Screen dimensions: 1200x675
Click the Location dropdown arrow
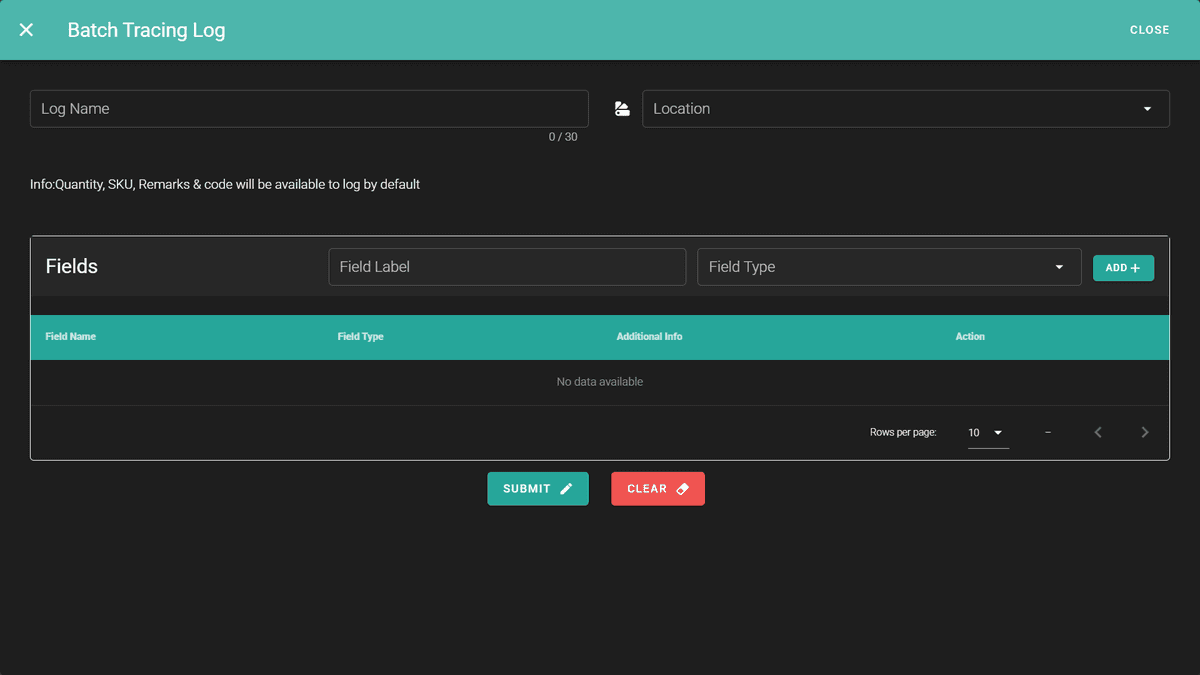[1147, 109]
